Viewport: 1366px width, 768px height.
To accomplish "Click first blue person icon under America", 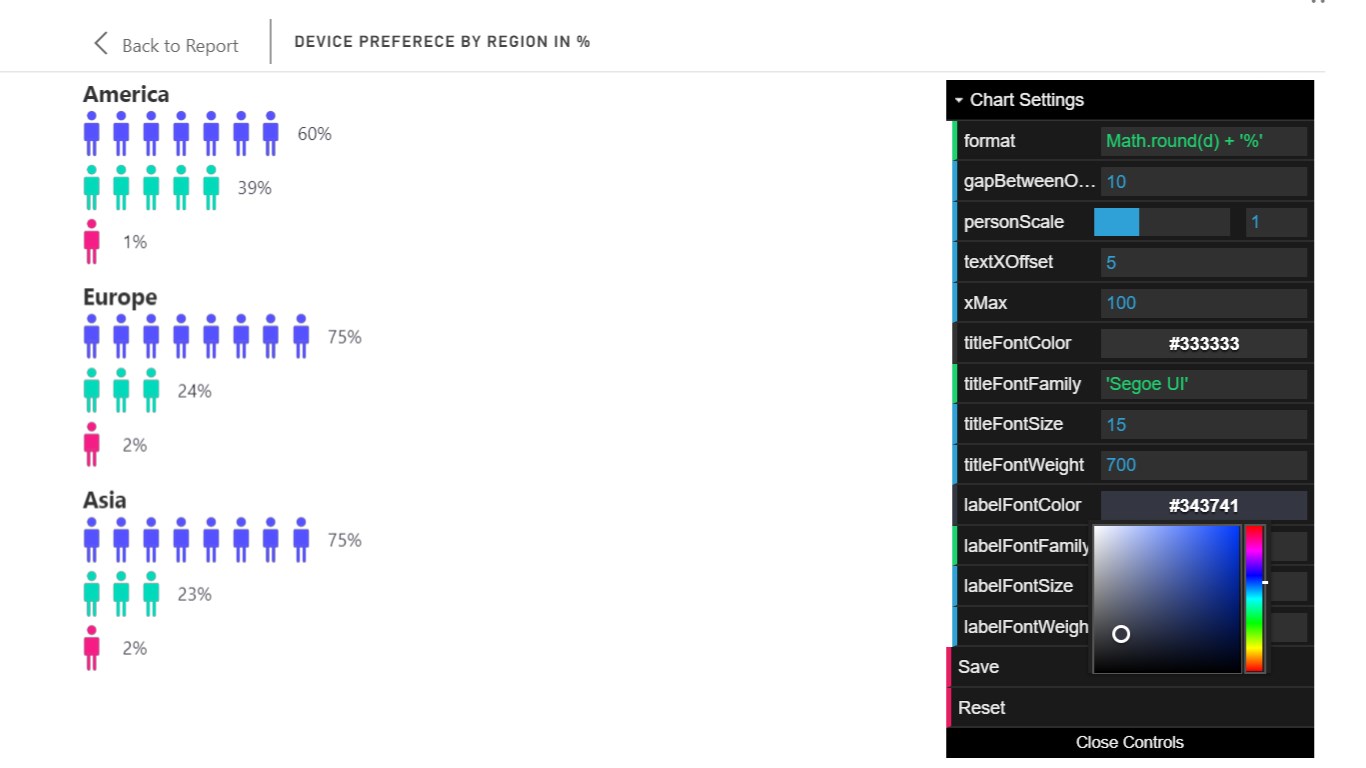I will (x=92, y=134).
